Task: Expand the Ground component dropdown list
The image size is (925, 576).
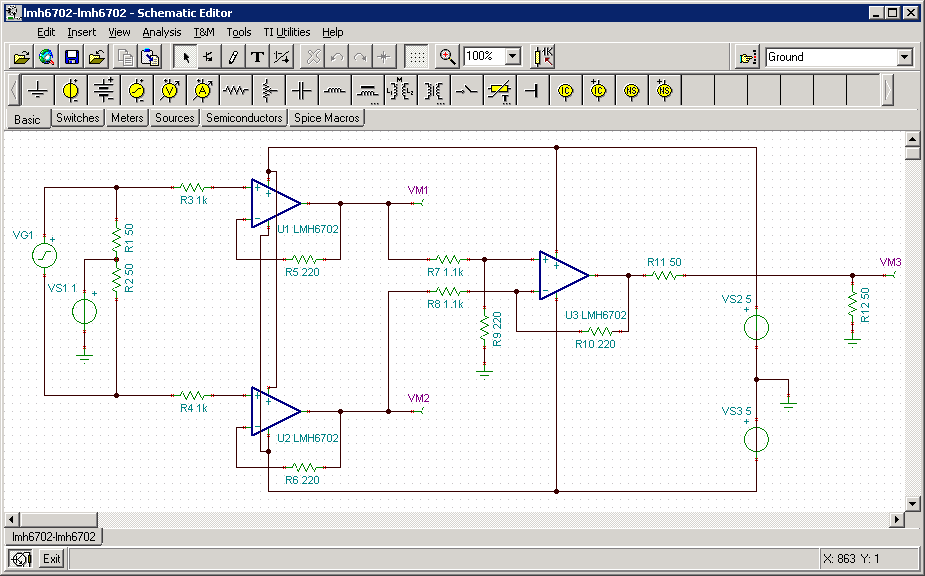Action: [904, 57]
